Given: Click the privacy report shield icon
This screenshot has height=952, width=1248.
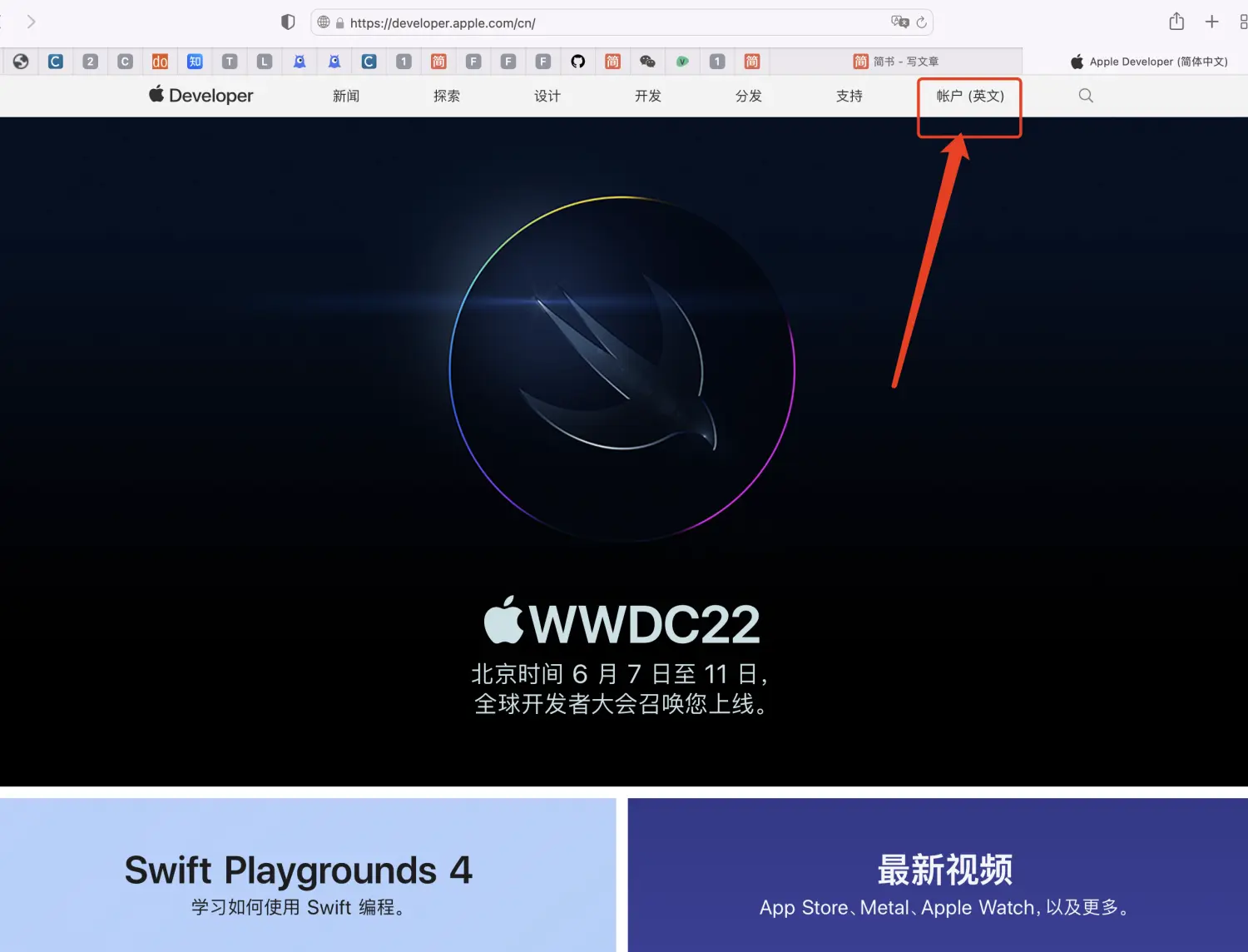Looking at the screenshot, I should 288,22.
